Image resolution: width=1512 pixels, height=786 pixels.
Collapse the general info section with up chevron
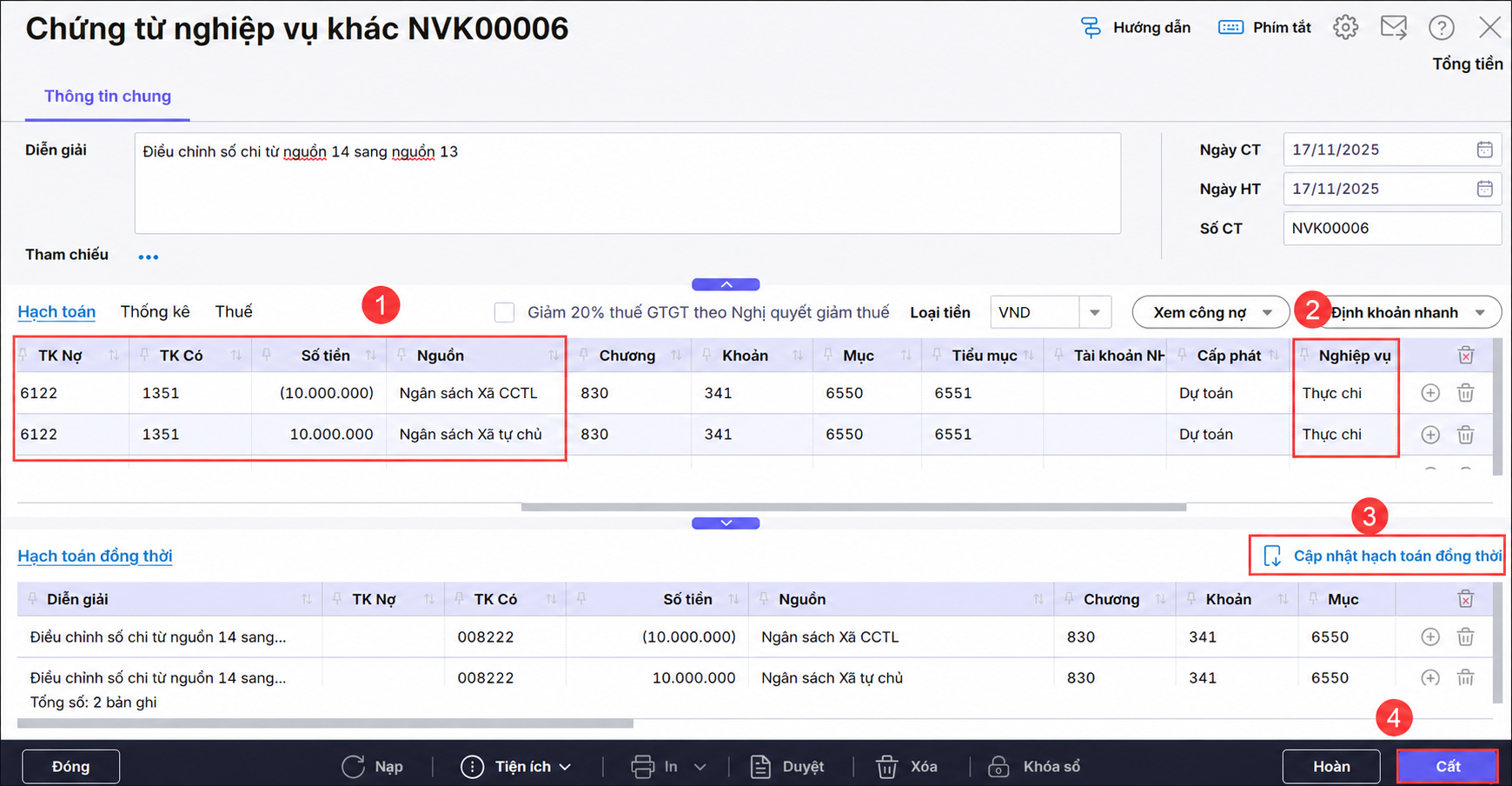click(x=726, y=284)
